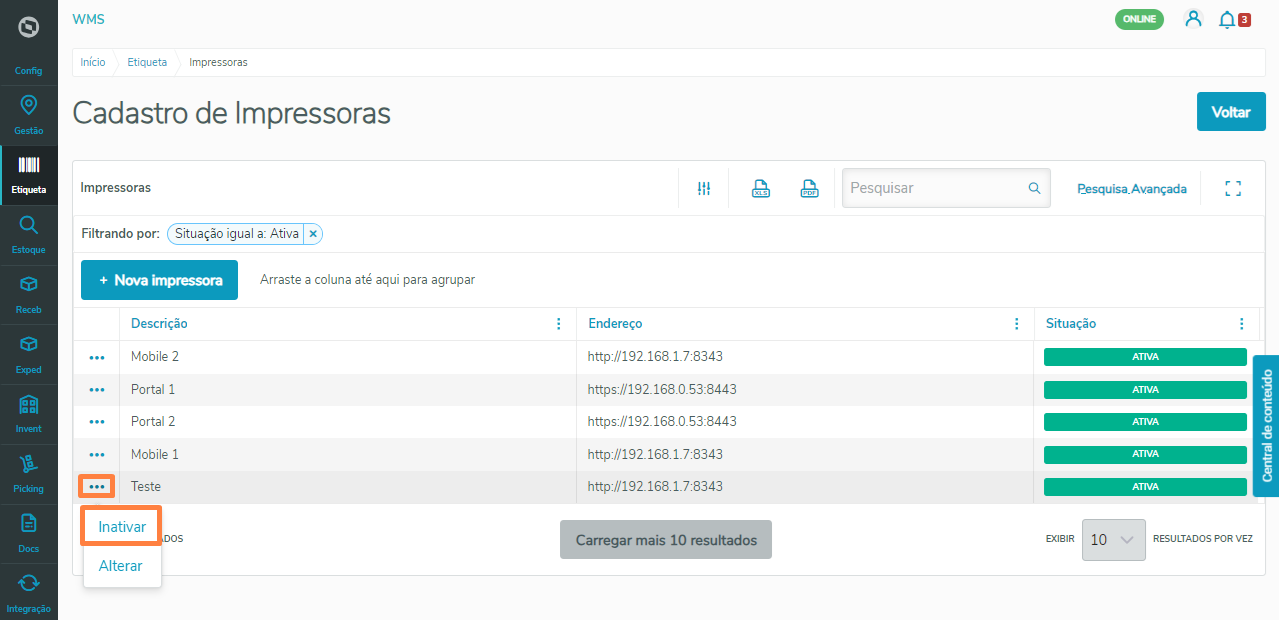Open Pesquisa Avançada link
The height and width of the screenshot is (620, 1279).
1131,188
